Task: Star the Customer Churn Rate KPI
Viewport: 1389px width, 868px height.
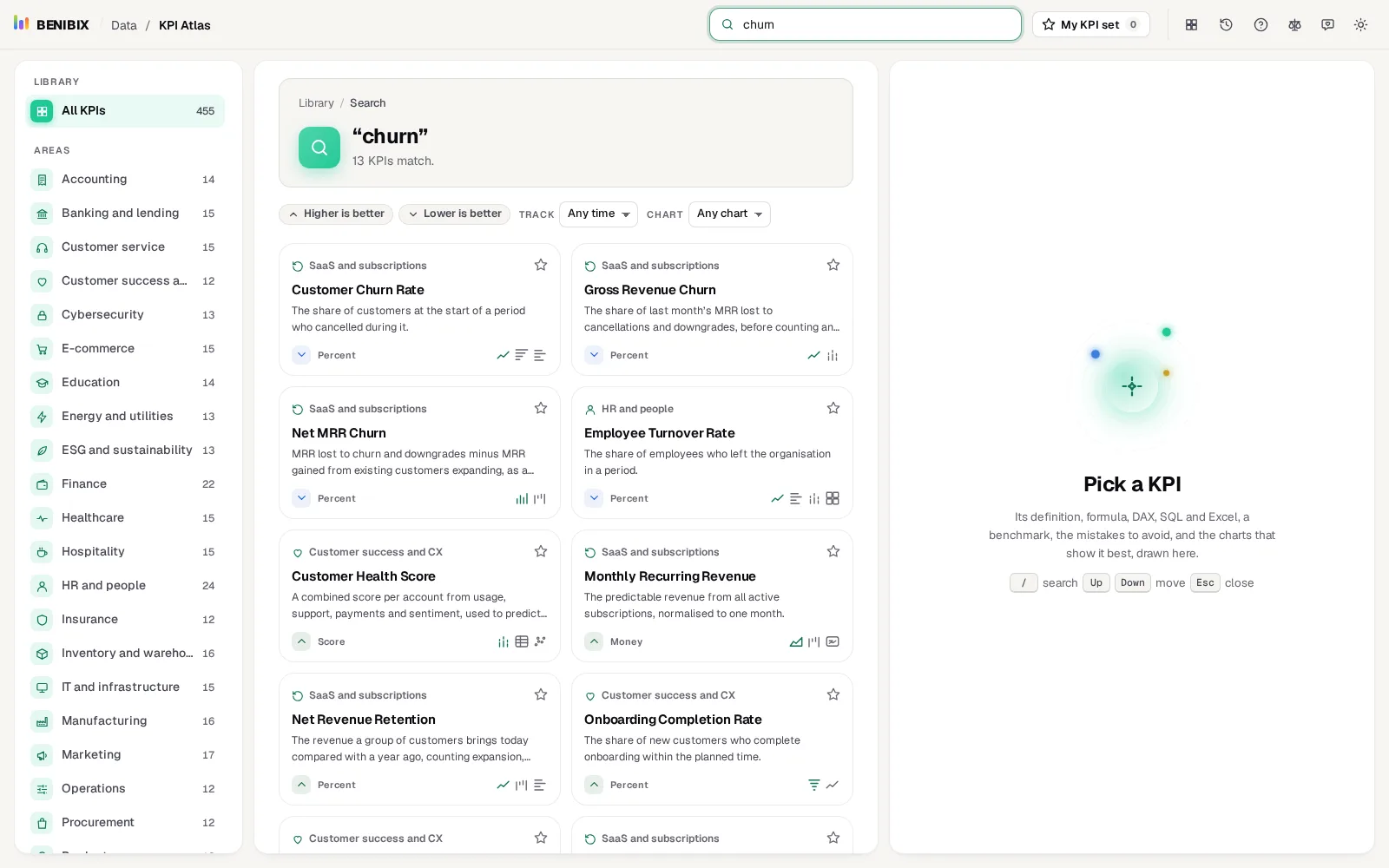Action: pyautogui.click(x=541, y=265)
